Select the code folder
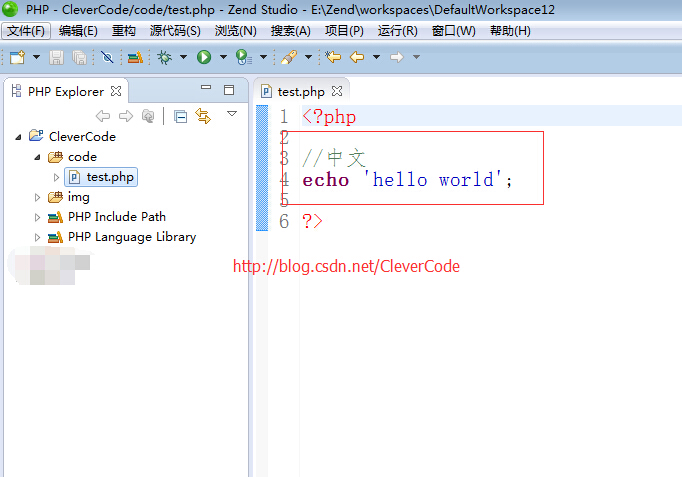This screenshot has width=682, height=477. click(x=82, y=157)
